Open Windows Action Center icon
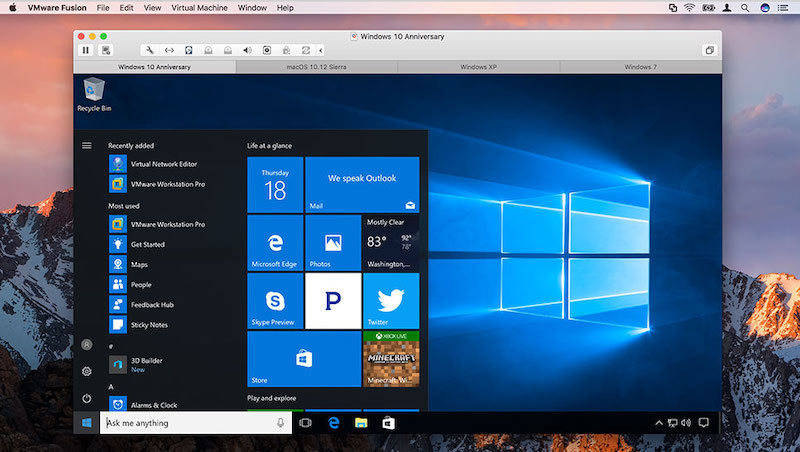Viewport: 800px width, 452px height. click(x=704, y=423)
